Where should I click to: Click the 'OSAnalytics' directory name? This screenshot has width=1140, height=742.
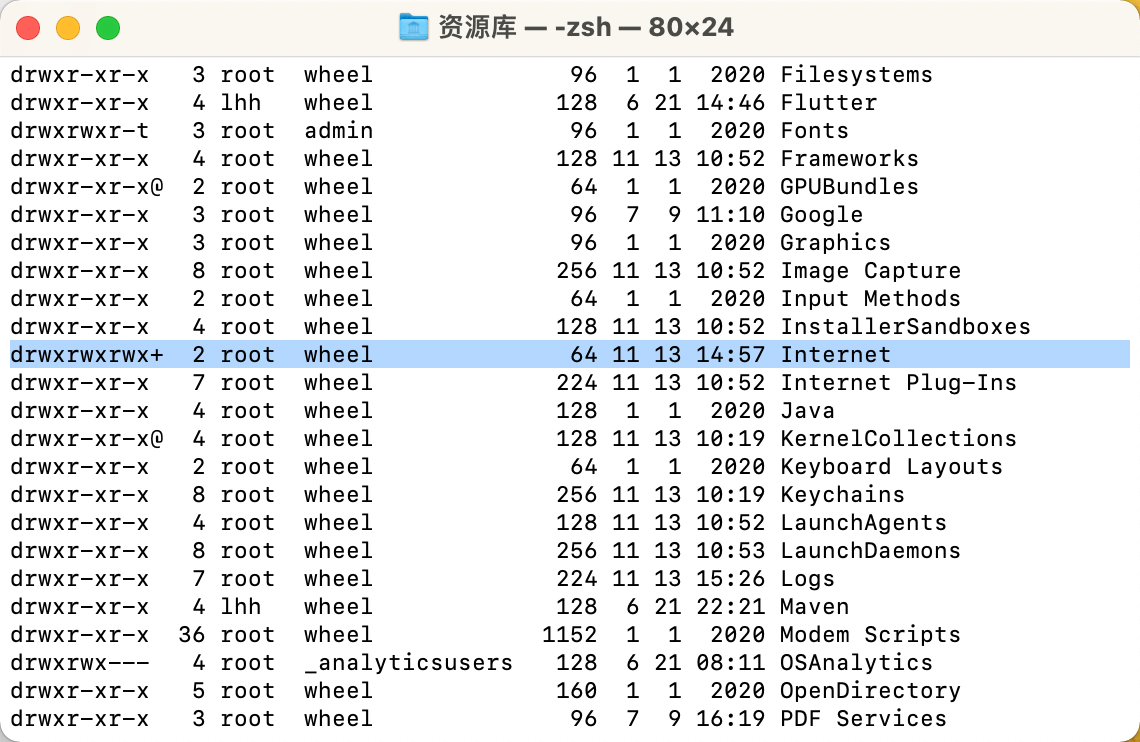click(856, 663)
